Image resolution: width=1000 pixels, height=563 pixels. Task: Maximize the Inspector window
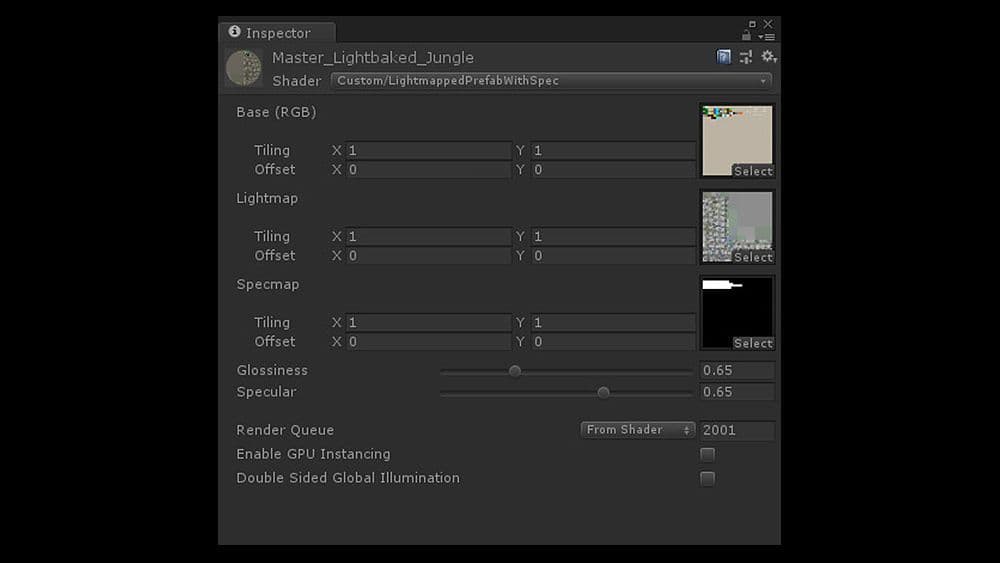[x=753, y=24]
